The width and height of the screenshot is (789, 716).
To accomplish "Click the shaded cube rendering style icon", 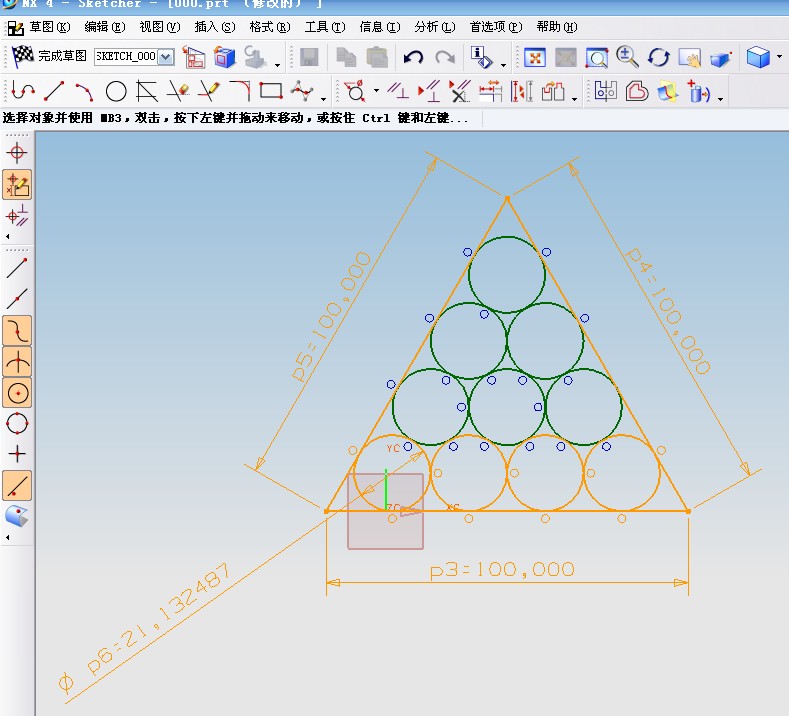I will (x=758, y=57).
